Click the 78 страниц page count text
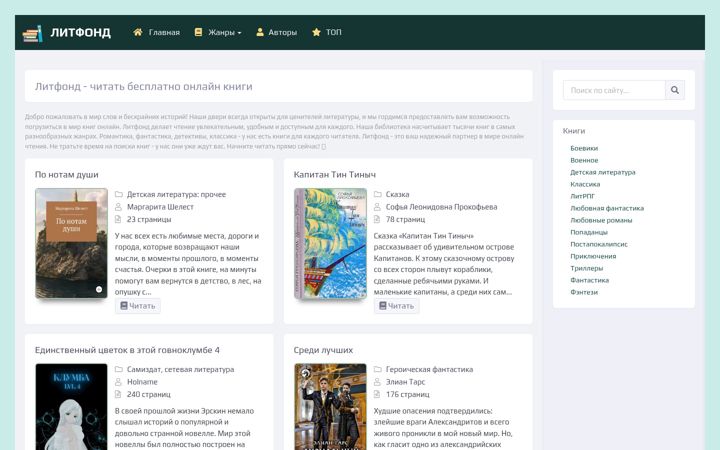This screenshot has height=450, width=720. 405,219
